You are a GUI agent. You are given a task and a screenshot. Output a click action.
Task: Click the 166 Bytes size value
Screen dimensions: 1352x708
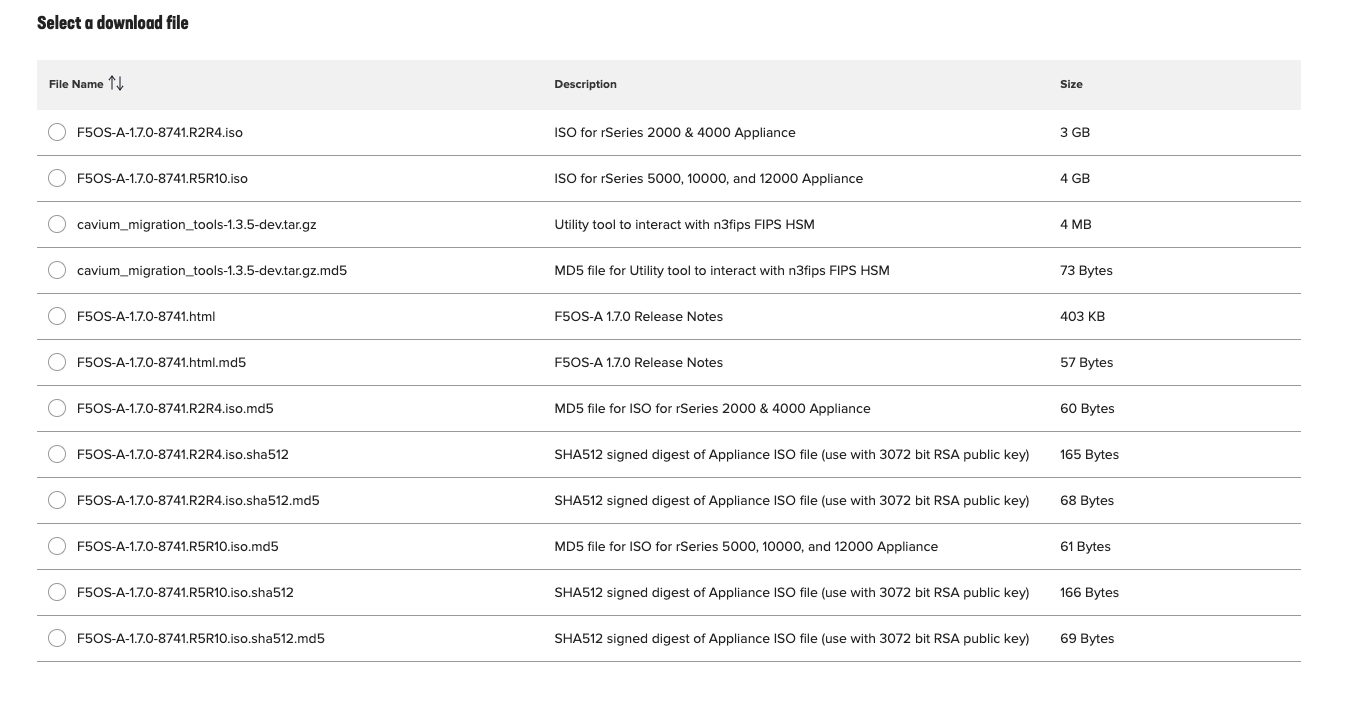[x=1089, y=592]
